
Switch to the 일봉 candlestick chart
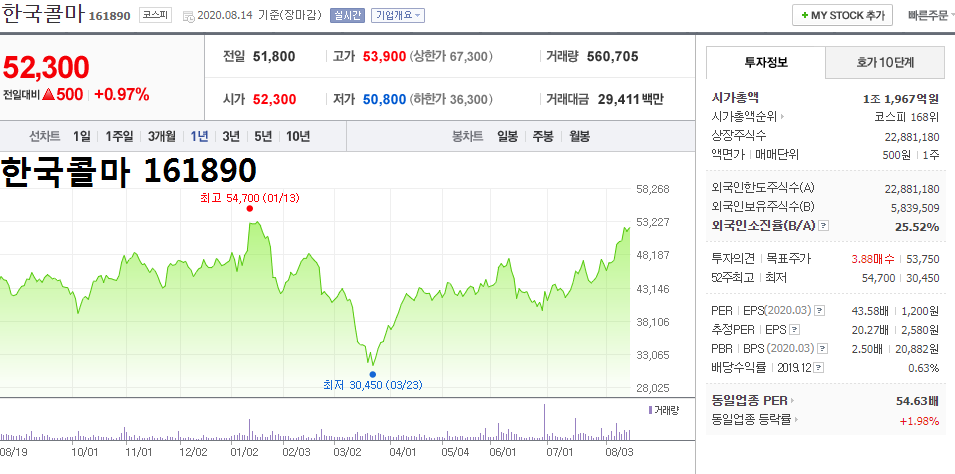tap(507, 136)
